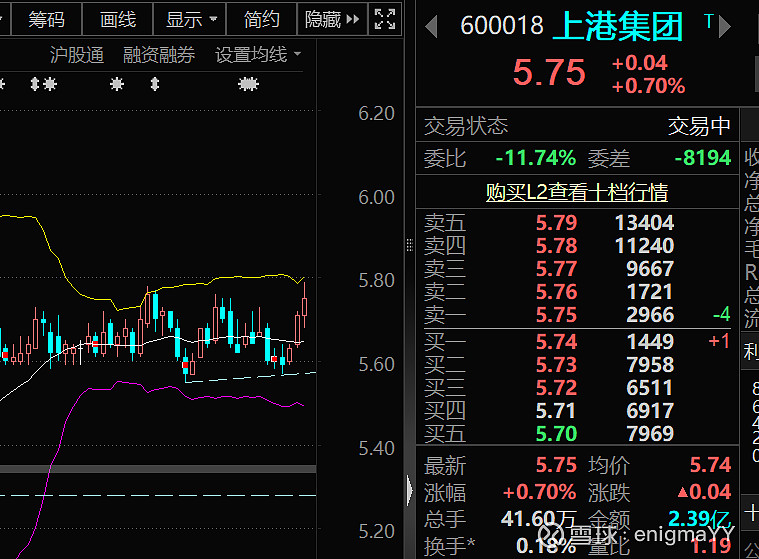The height and width of the screenshot is (559, 759).
Task: Click 委比 value -11.74%
Action: (x=536, y=158)
